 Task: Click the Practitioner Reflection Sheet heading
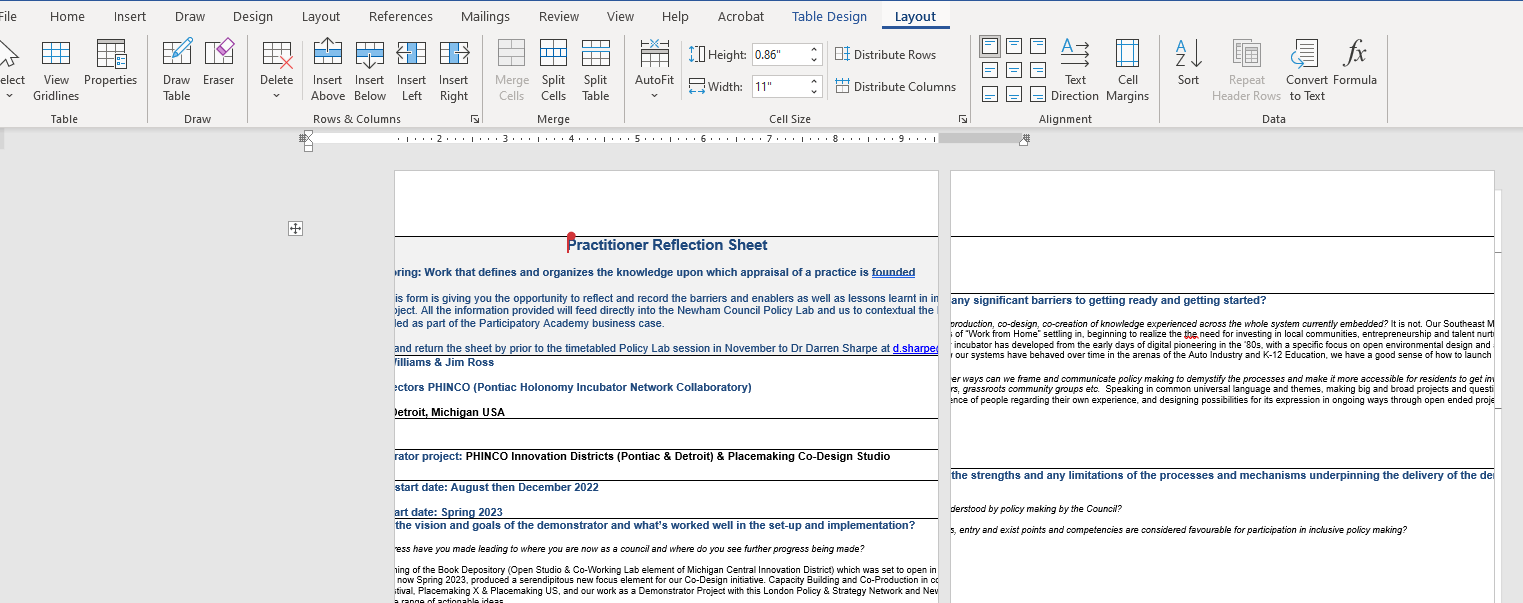tap(667, 245)
